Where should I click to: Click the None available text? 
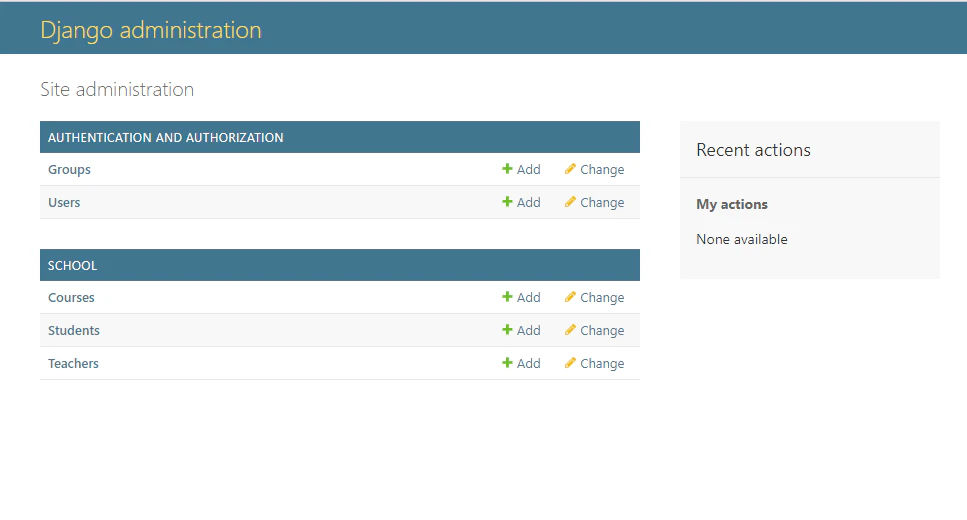pyautogui.click(x=741, y=239)
